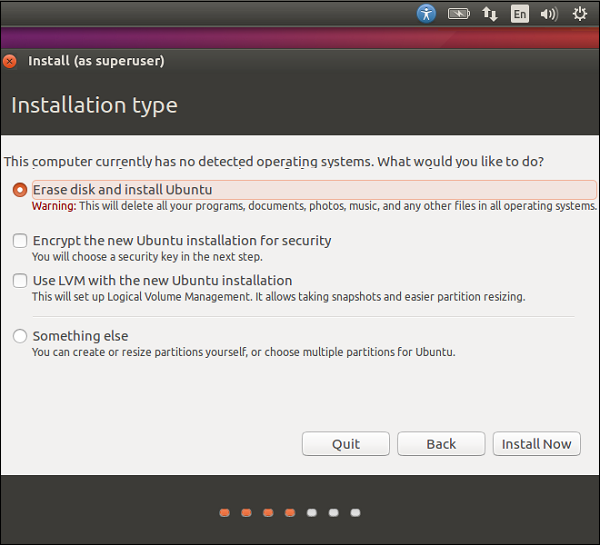This screenshot has width=600, height=545.
Task: Close the Install window
Action: pos(10,61)
